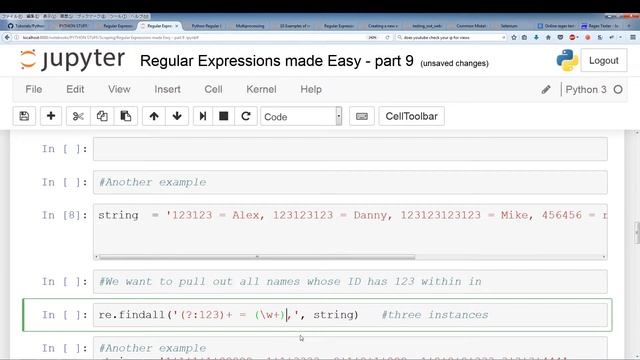
Task: Open the cell type Code dropdown
Action: pos(301,116)
